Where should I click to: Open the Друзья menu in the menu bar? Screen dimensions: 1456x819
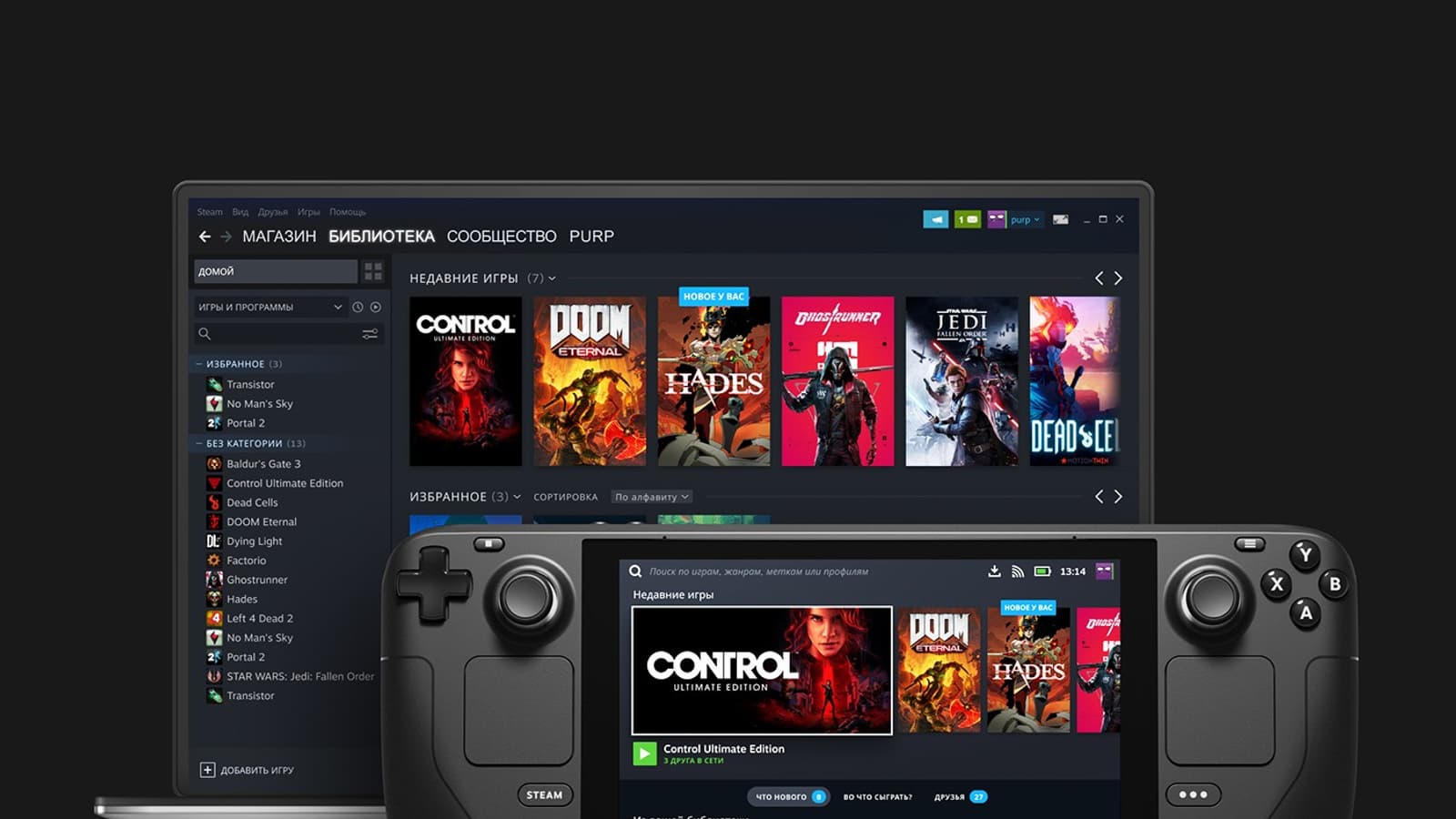[273, 212]
